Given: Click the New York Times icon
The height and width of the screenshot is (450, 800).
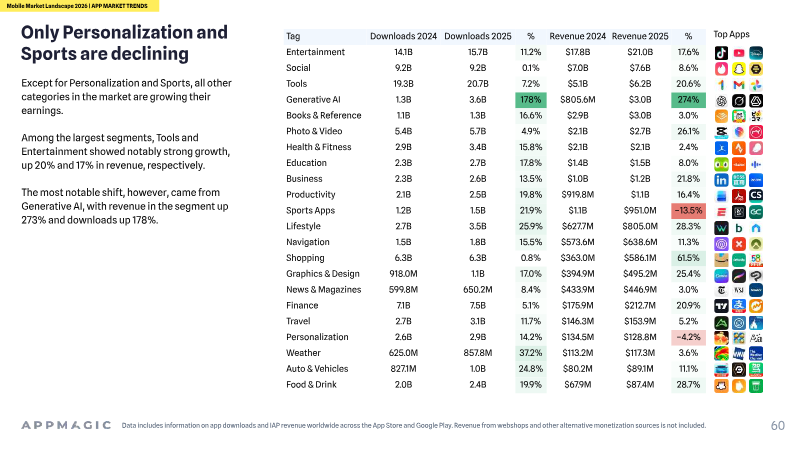Looking at the screenshot, I should point(721,291).
